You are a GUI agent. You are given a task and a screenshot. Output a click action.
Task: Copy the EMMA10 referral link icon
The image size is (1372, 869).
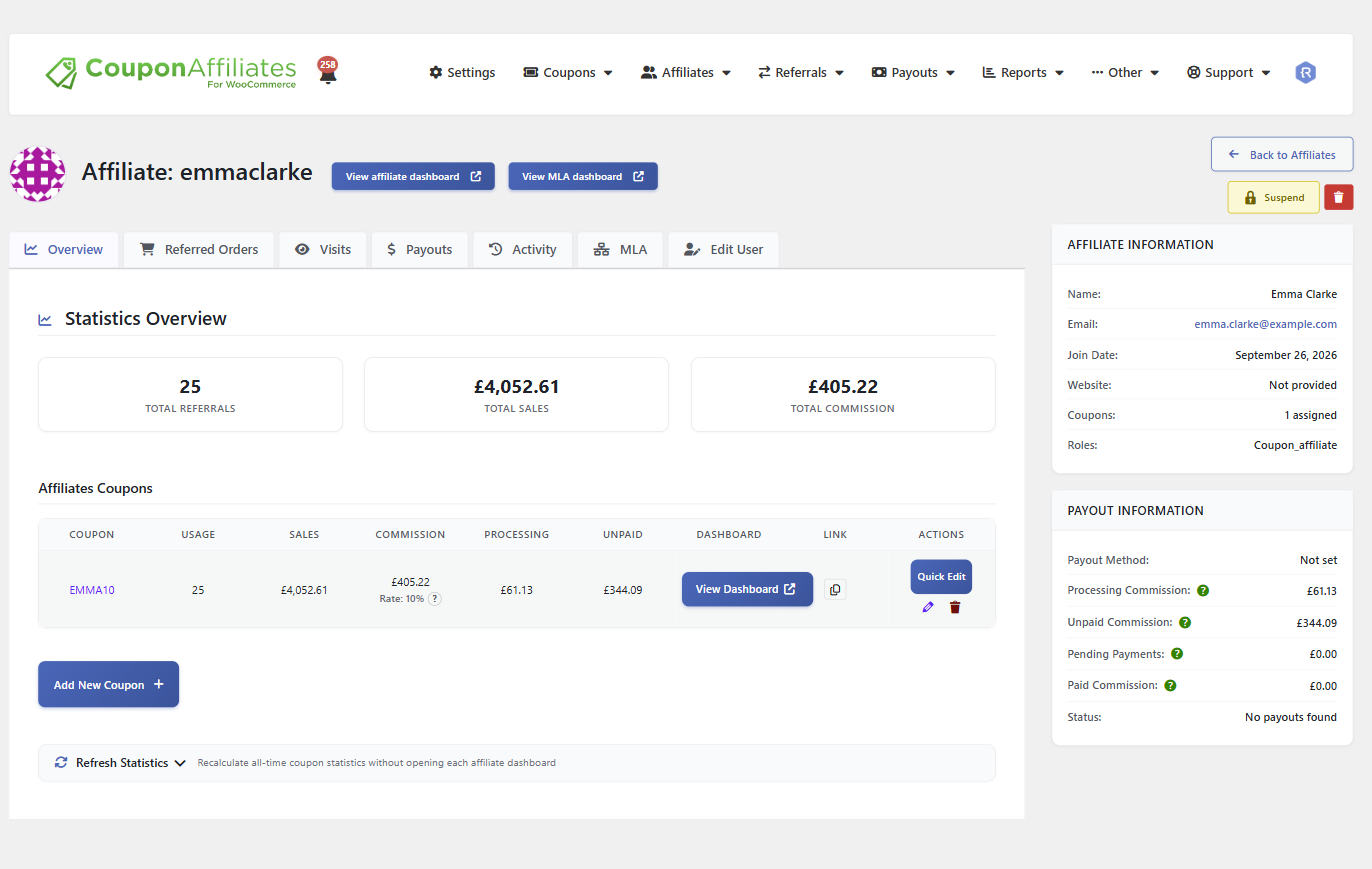point(835,589)
